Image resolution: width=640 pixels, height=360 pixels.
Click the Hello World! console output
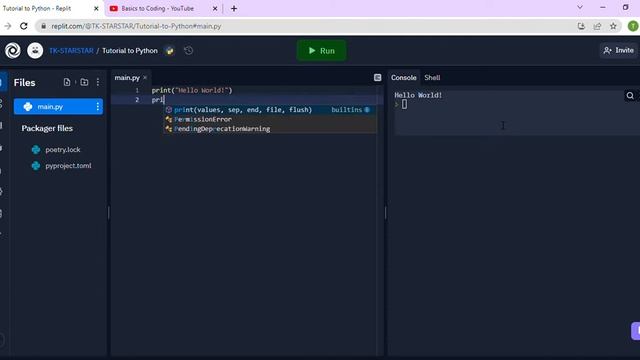click(418, 95)
